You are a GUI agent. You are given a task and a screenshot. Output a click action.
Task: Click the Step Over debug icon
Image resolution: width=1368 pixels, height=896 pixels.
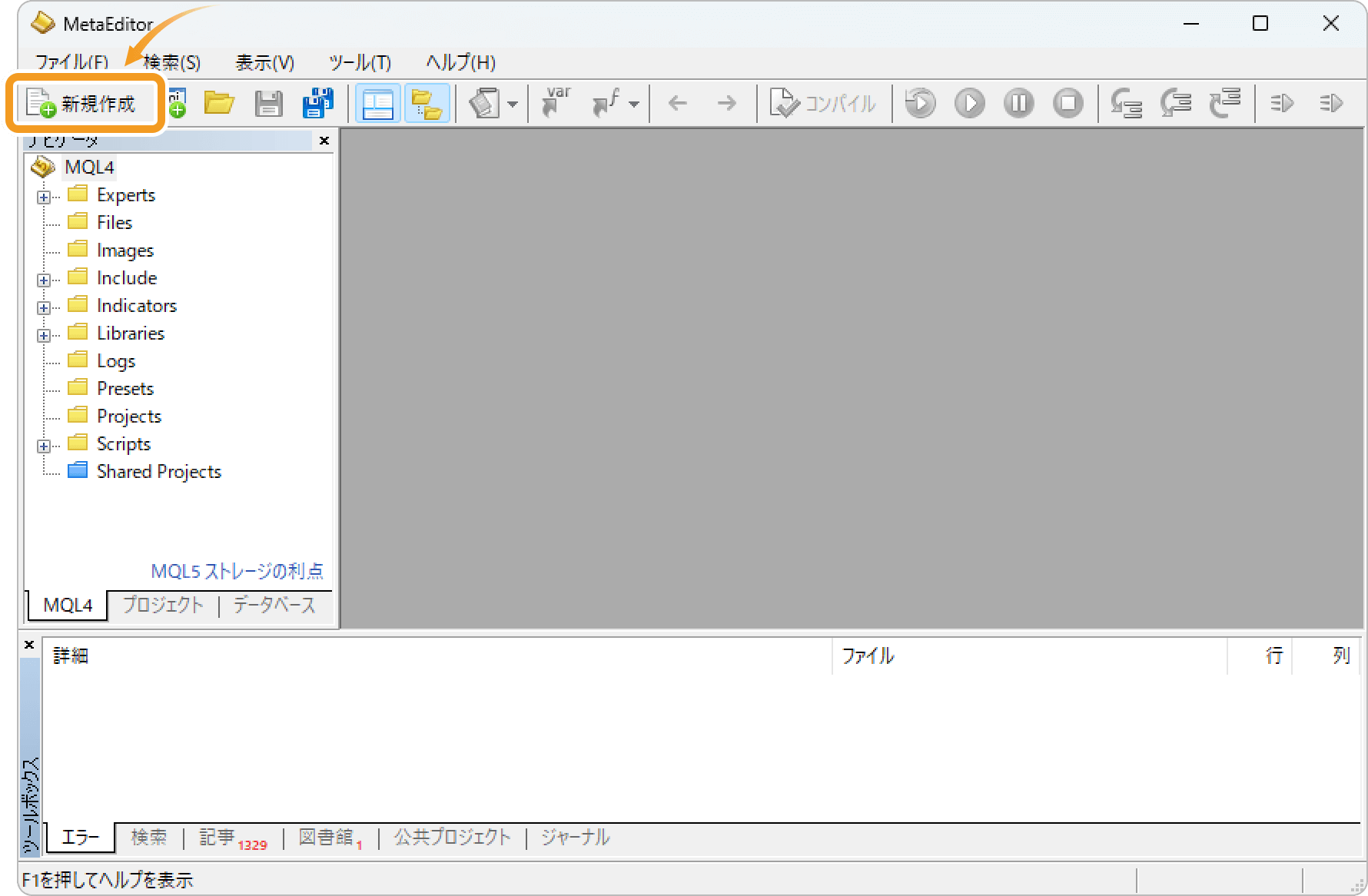click(x=1176, y=103)
